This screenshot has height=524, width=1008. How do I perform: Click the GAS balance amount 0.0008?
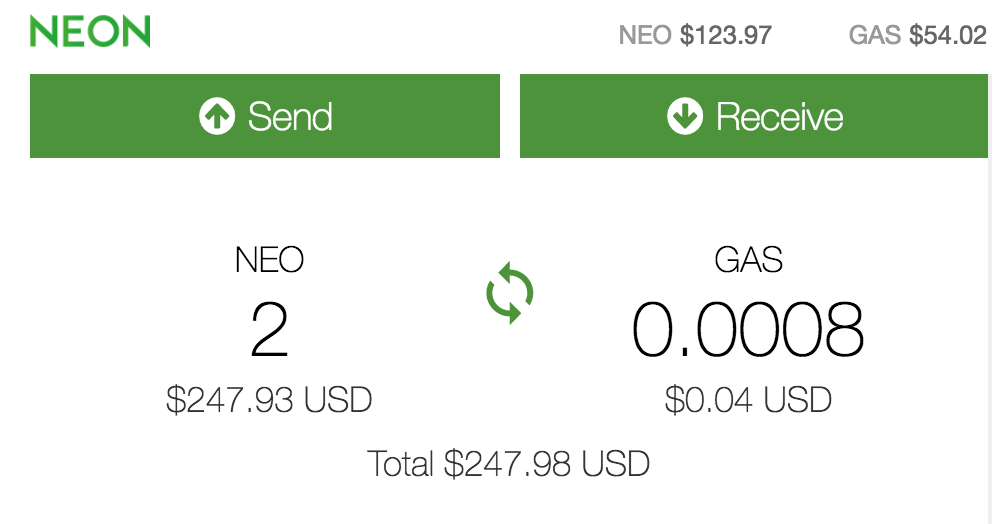(x=748, y=331)
